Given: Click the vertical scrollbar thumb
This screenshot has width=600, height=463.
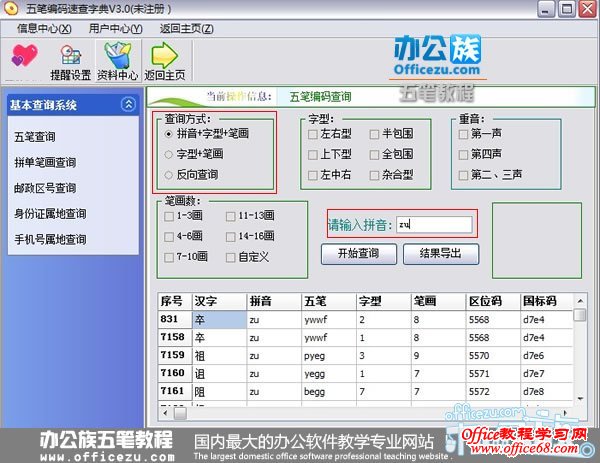Looking at the screenshot, I should pyautogui.click(x=580, y=315).
